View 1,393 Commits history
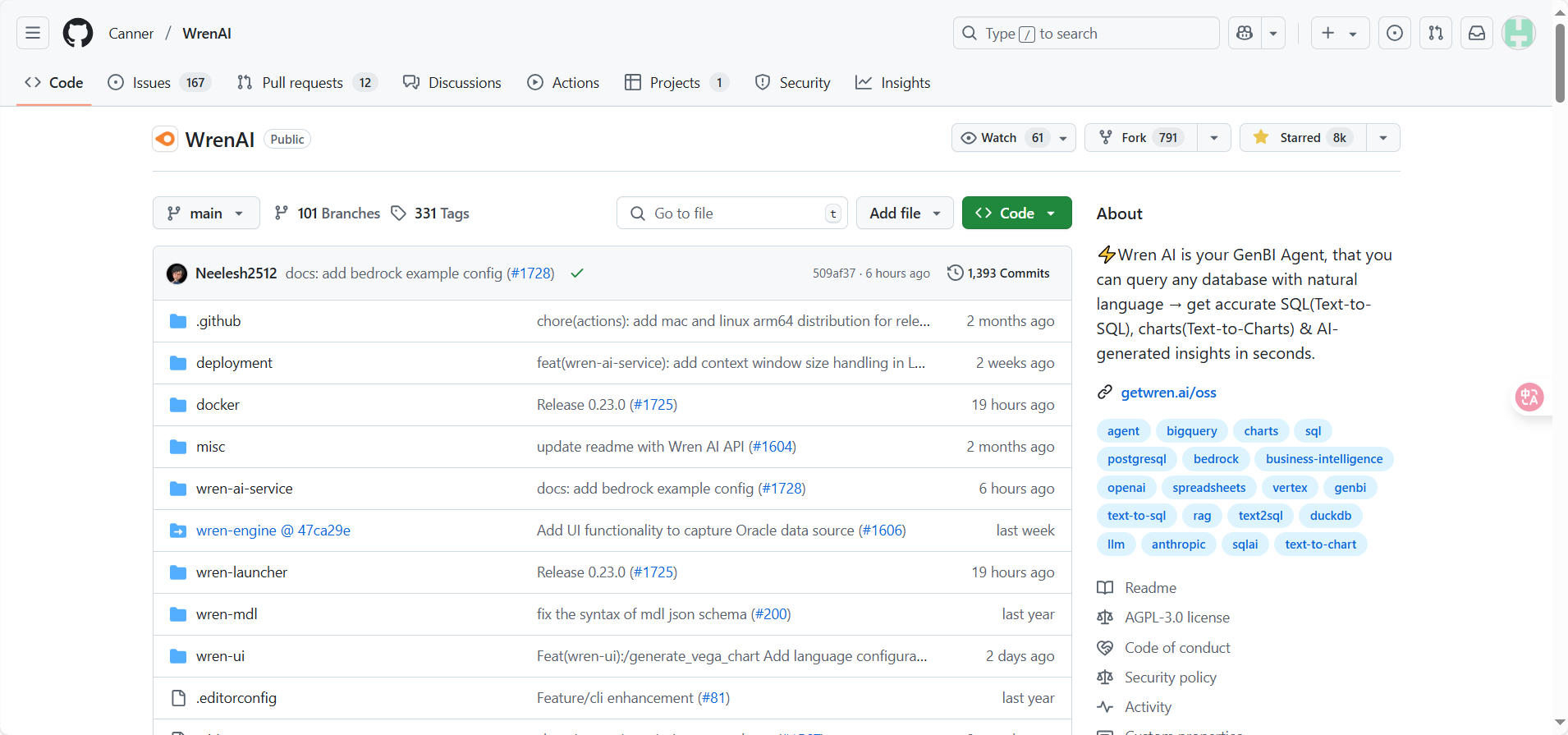Image resolution: width=1568 pixels, height=735 pixels. tap(998, 273)
